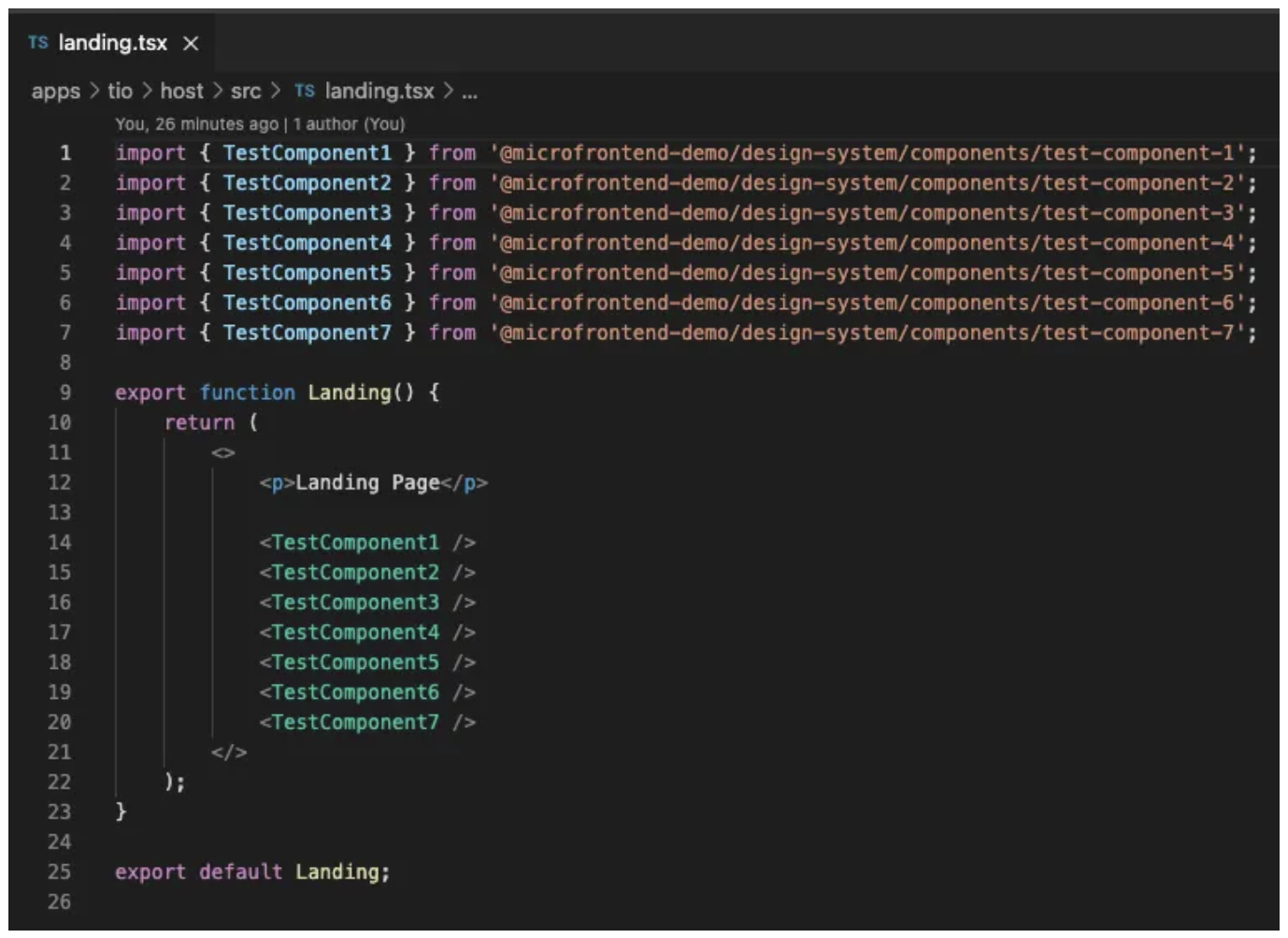Click the <TestComponent4 /> JSX tag
Viewport: 1288px width, 938px height.
[x=367, y=632]
